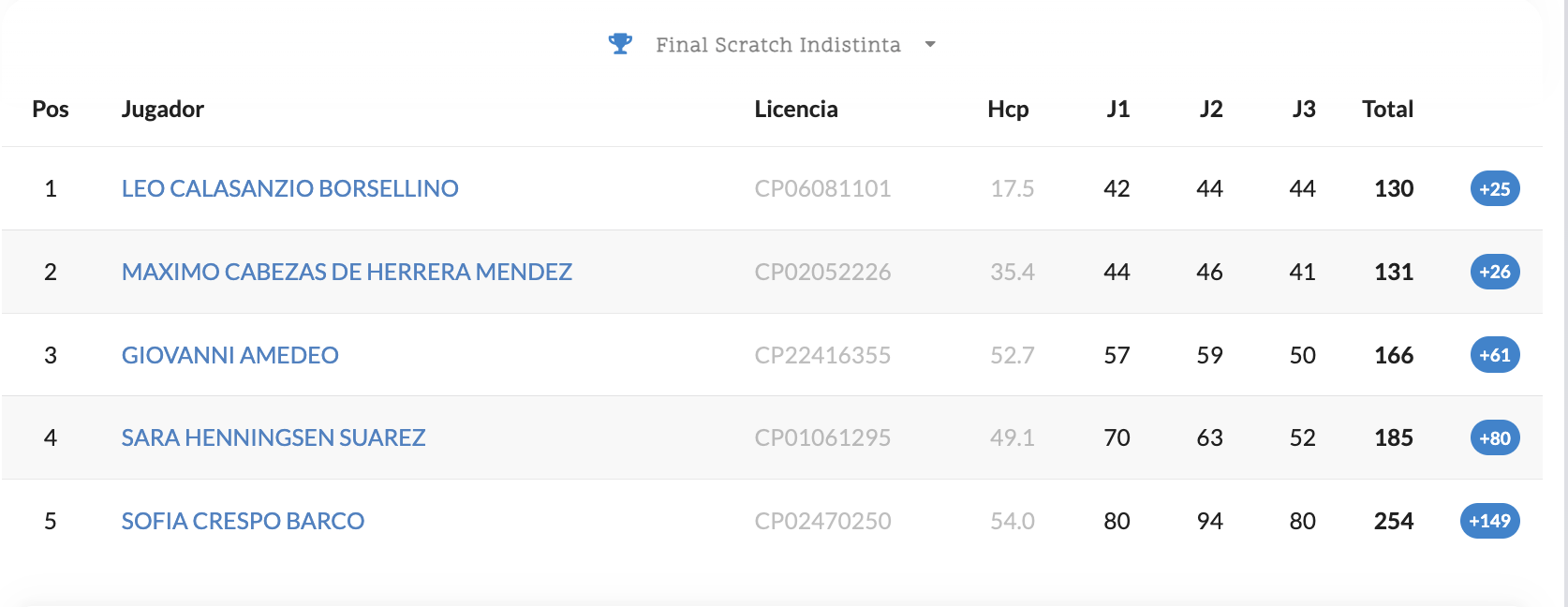Screen dimensions: 1568x607
Task: Click the Total column header
Action: pos(1387,110)
